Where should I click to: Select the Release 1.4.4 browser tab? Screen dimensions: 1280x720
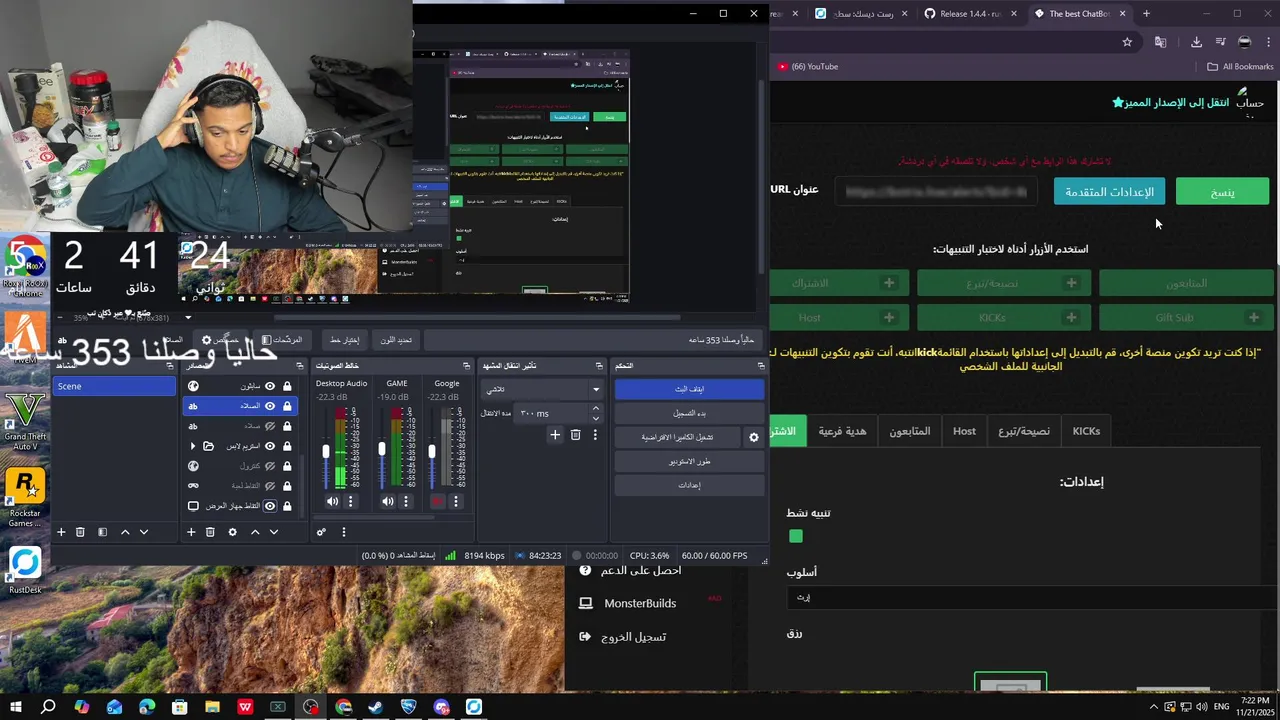click(968, 14)
